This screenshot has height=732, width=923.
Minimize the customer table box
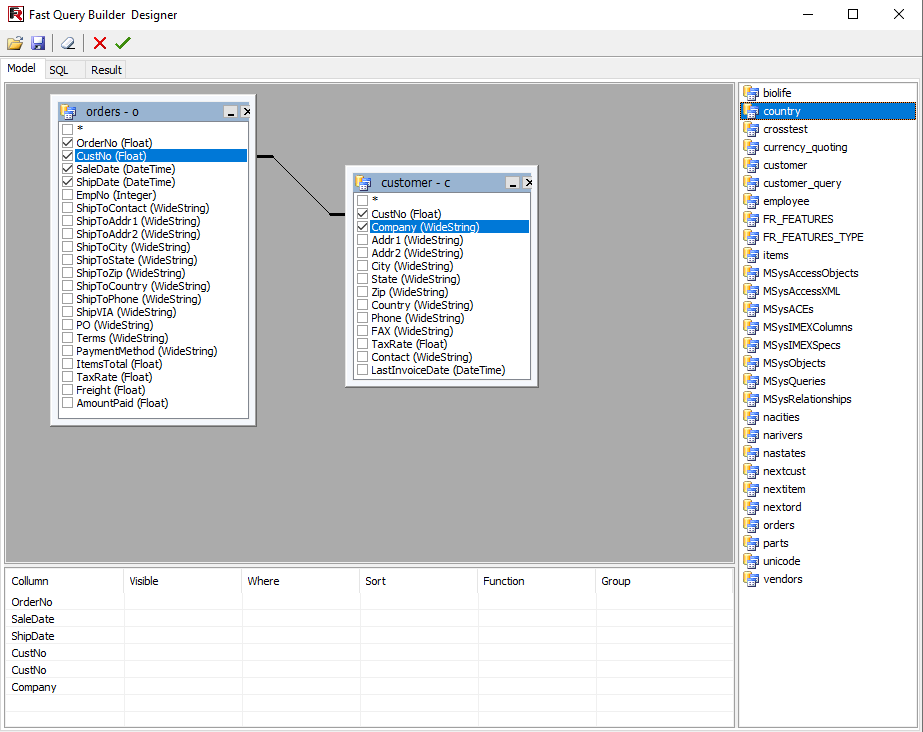513,184
